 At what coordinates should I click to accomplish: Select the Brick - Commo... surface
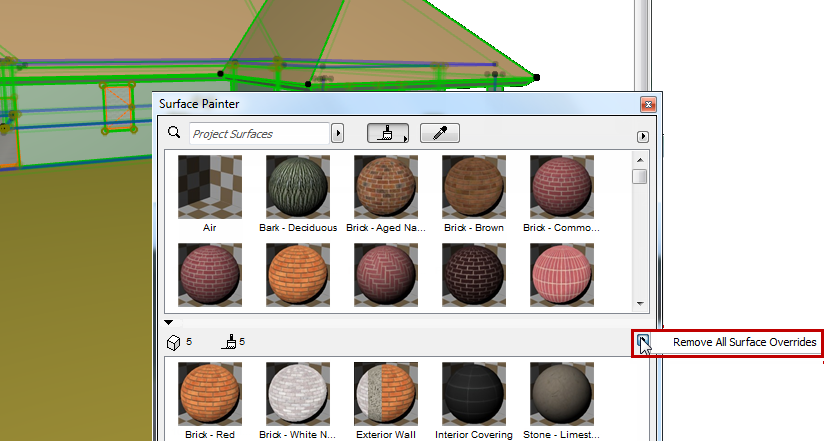point(562,187)
